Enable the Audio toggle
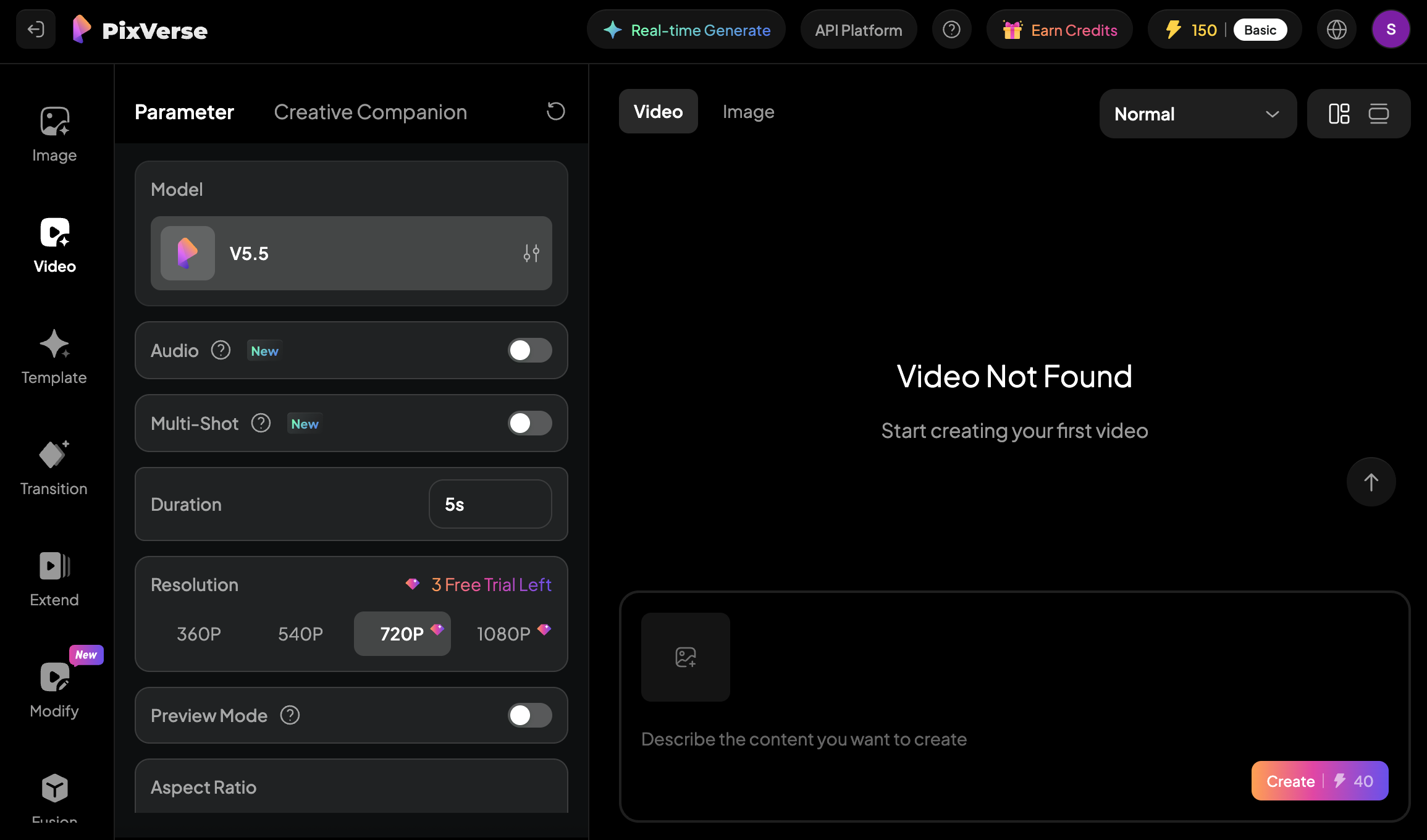 [529, 350]
